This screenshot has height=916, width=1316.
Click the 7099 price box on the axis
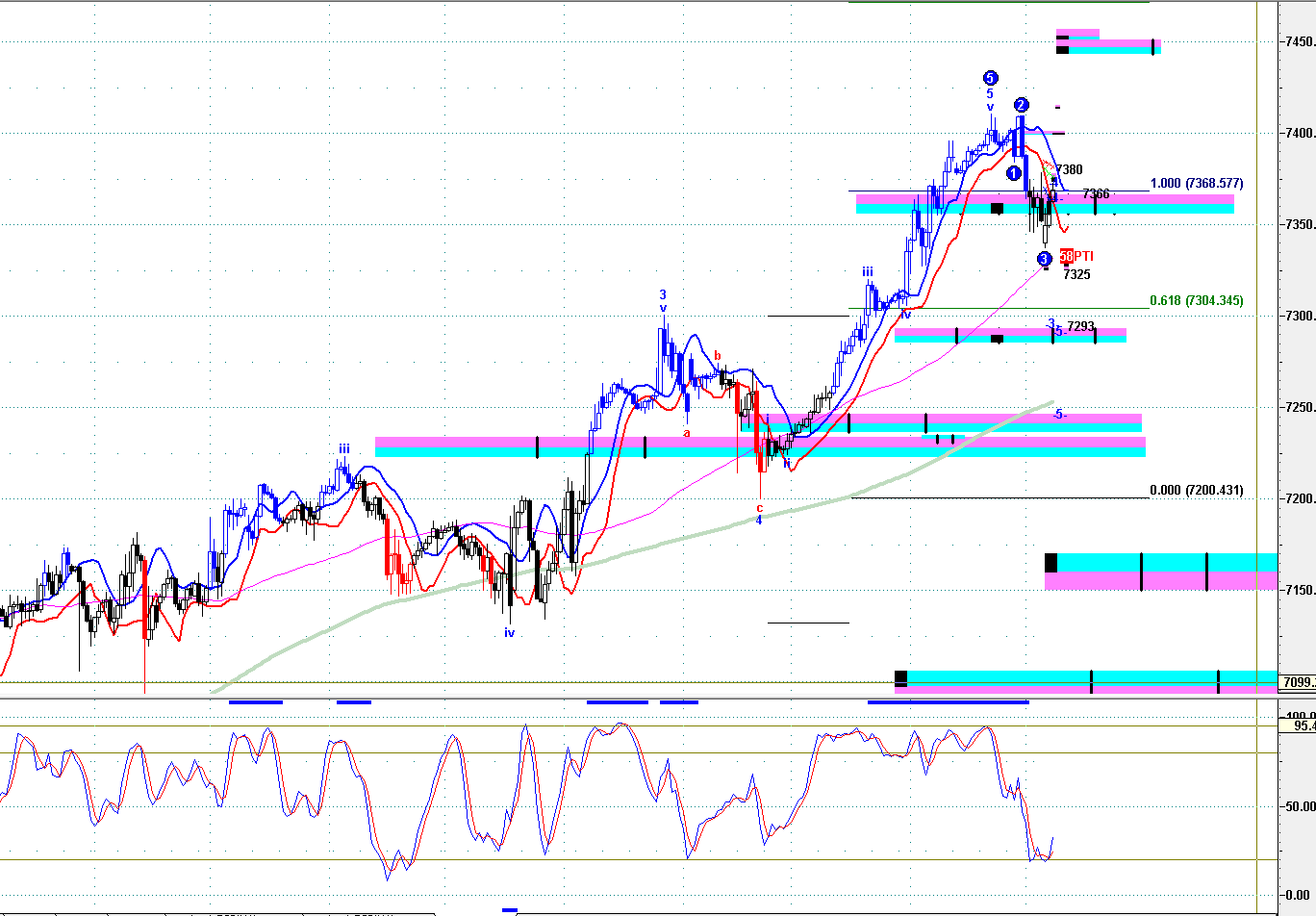pyautogui.click(x=1297, y=682)
